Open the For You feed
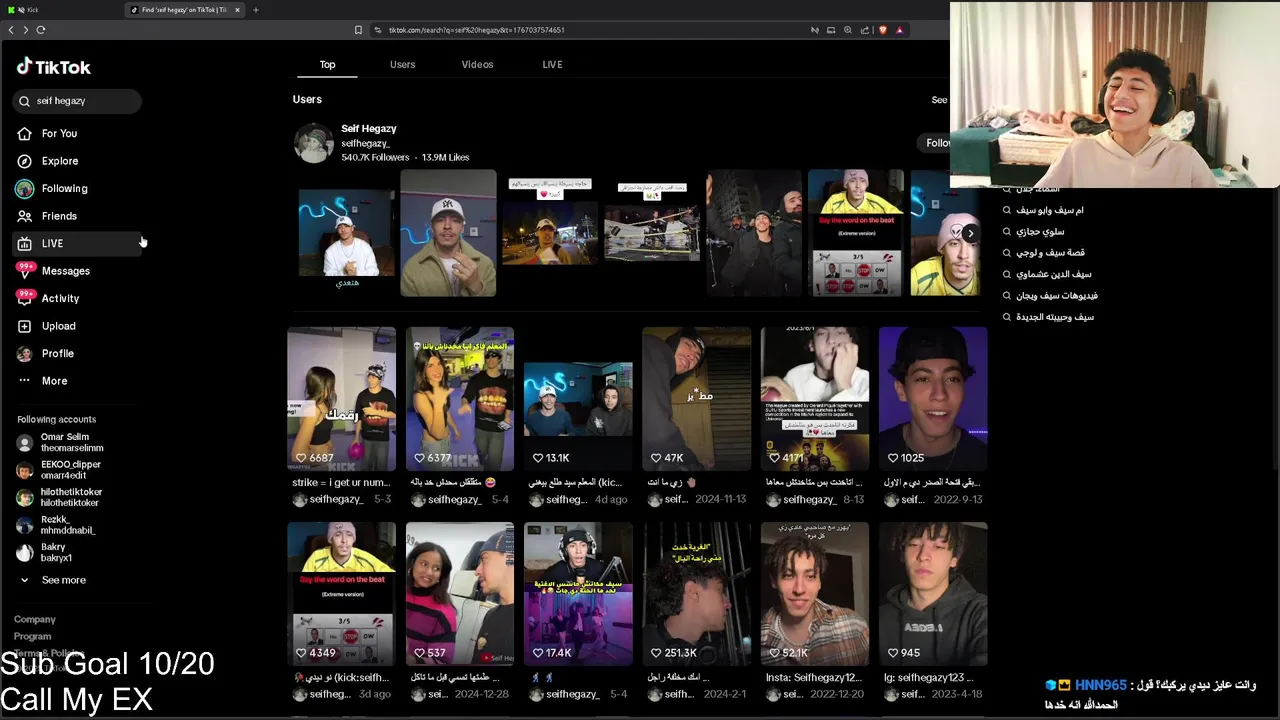The width and height of the screenshot is (1280, 720). point(59,133)
